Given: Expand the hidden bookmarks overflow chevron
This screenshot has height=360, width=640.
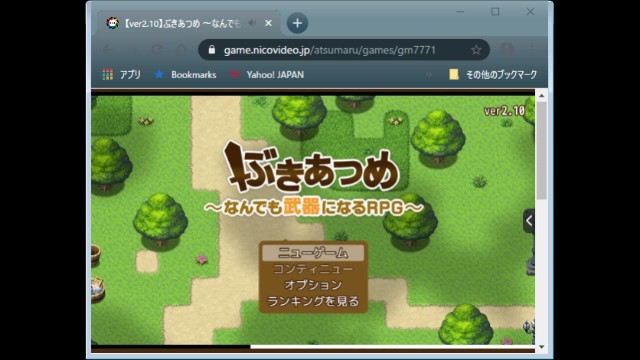Looking at the screenshot, I should 428,75.
